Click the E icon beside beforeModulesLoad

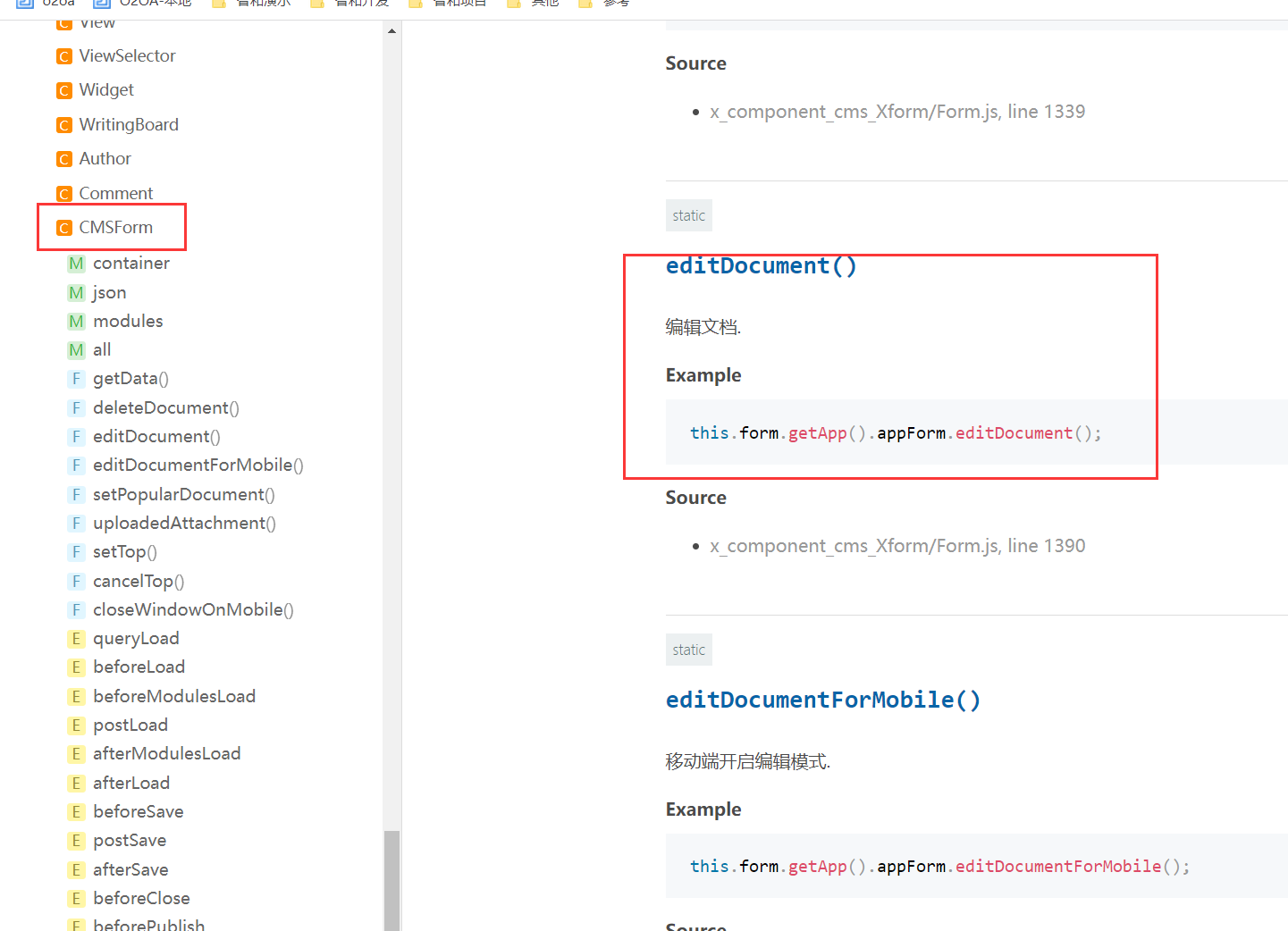(77, 697)
